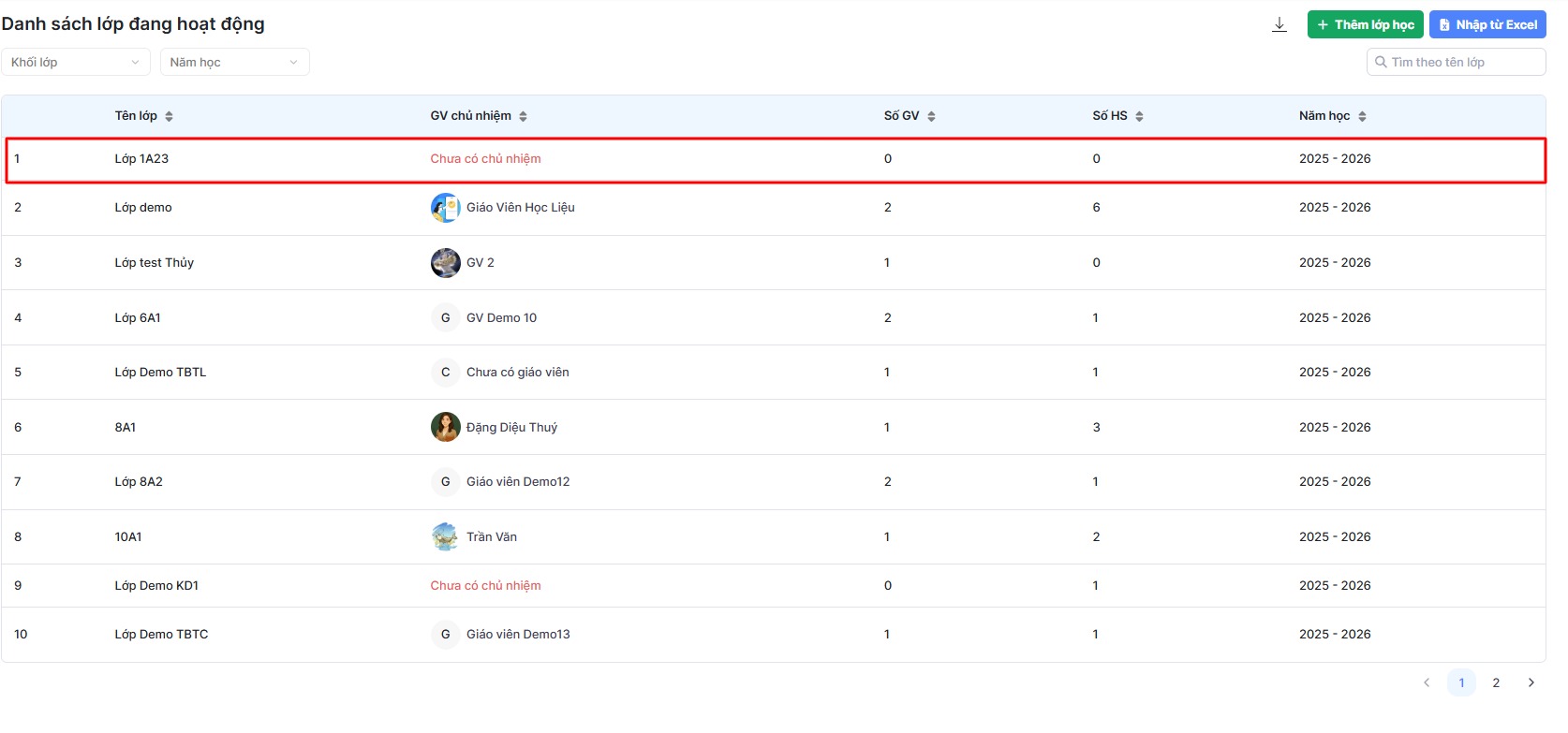Go to next page with right chevron
The height and width of the screenshot is (733, 1568).
tap(1531, 682)
